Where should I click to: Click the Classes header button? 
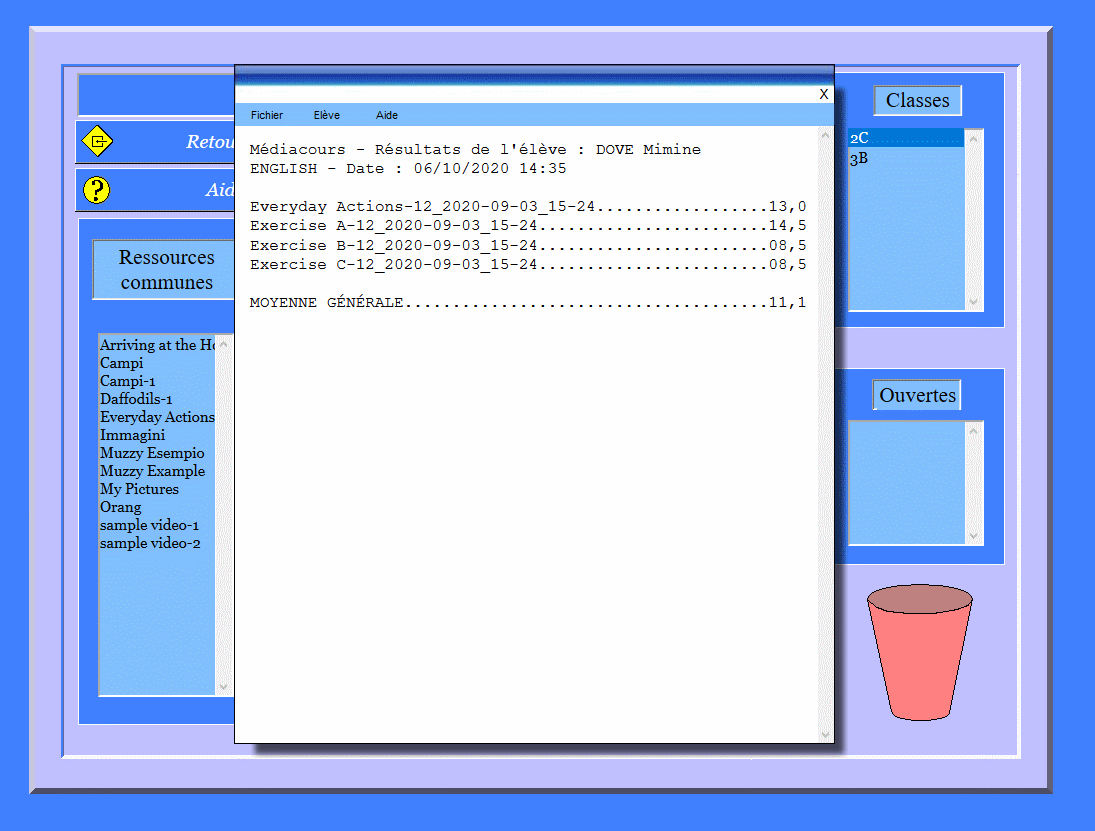[x=917, y=101]
